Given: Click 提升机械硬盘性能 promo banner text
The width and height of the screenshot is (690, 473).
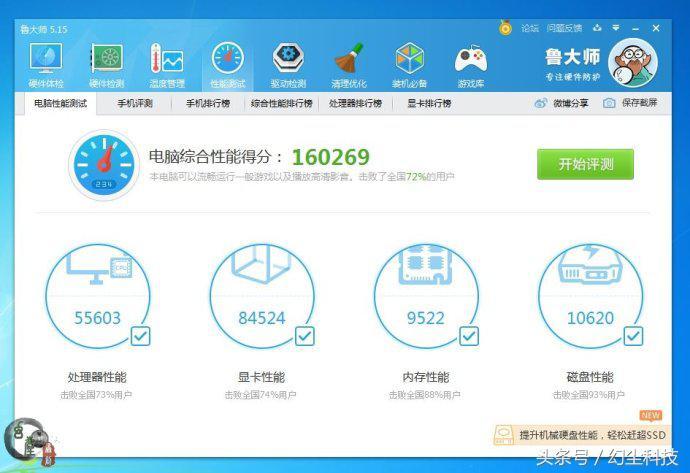Looking at the screenshot, I should tap(592, 435).
